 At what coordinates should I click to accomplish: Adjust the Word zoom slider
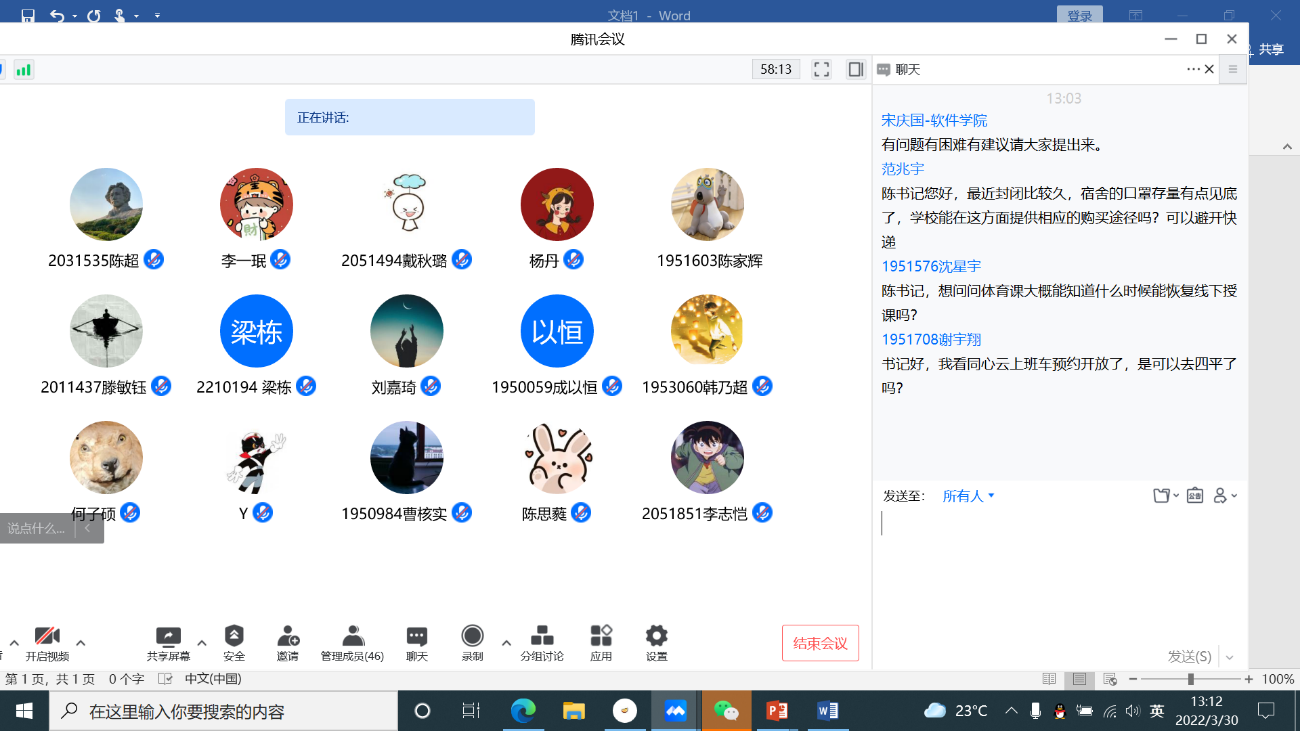tap(1190, 679)
